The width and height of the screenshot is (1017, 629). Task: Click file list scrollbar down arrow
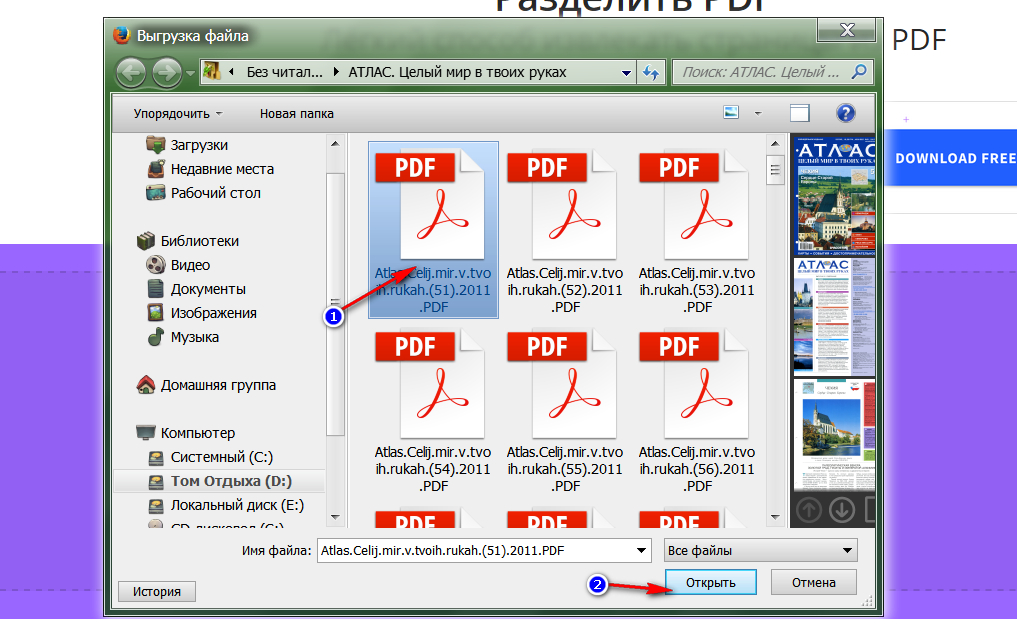click(775, 517)
